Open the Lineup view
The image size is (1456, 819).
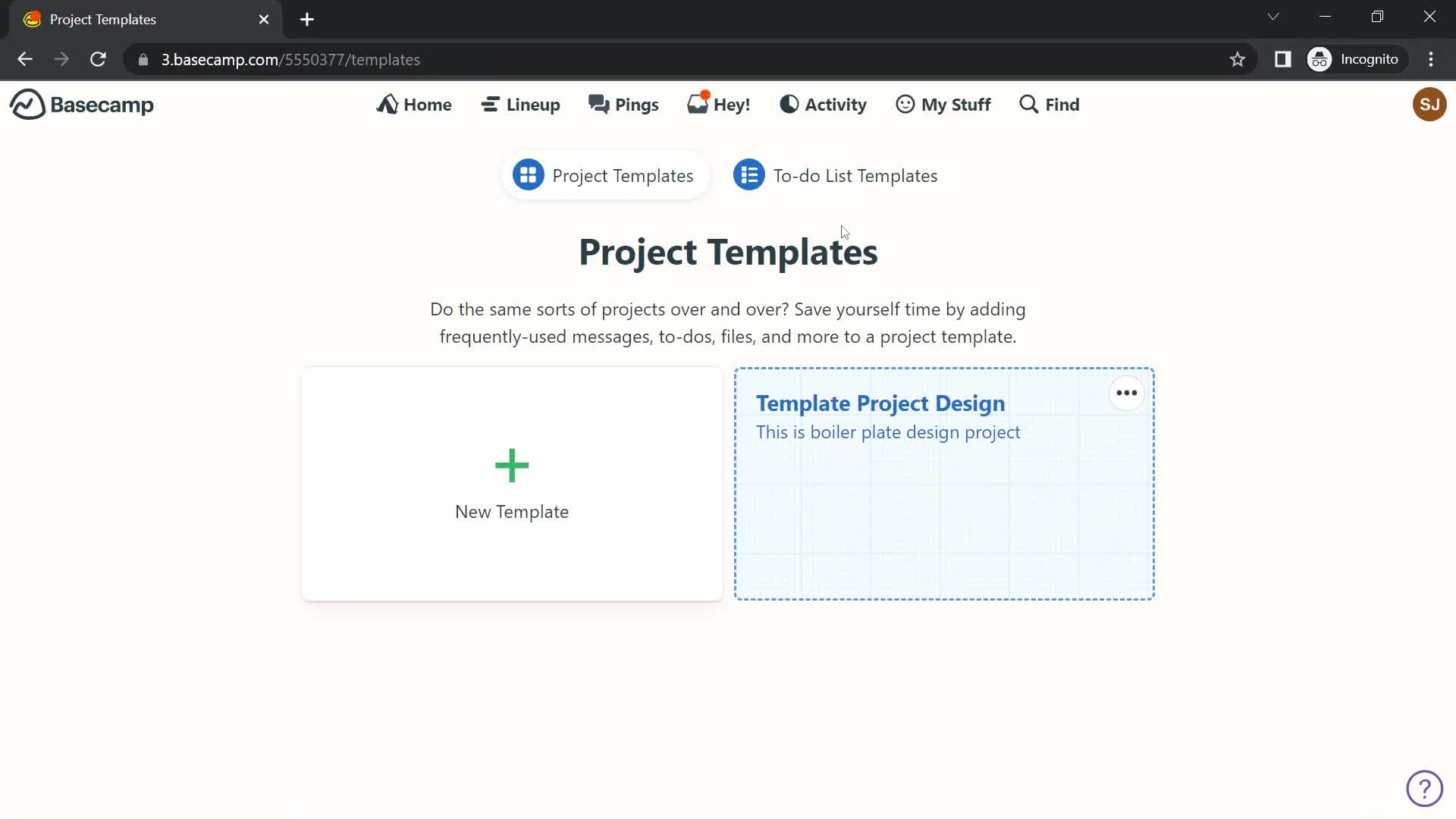520,105
